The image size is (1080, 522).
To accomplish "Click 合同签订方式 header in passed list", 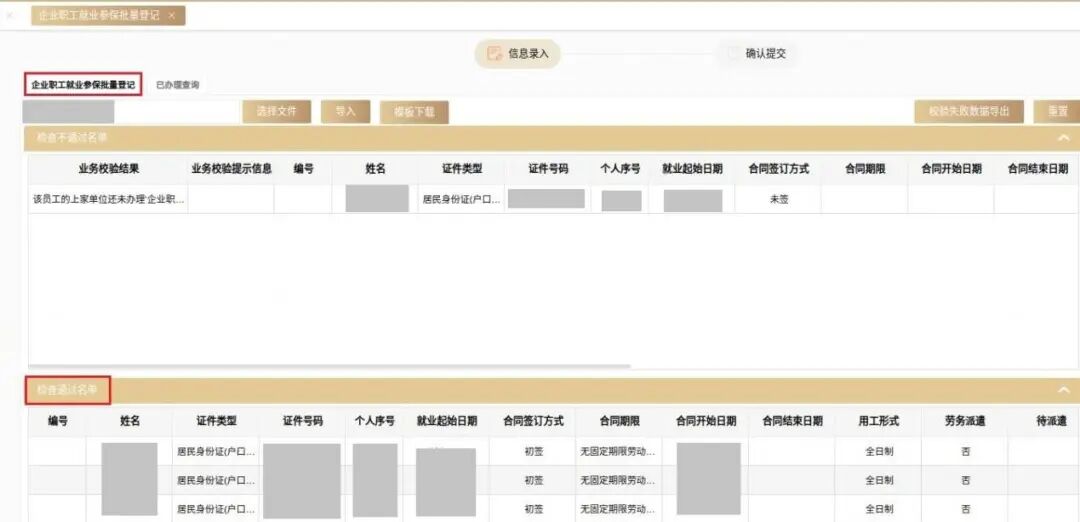I will [x=533, y=421].
